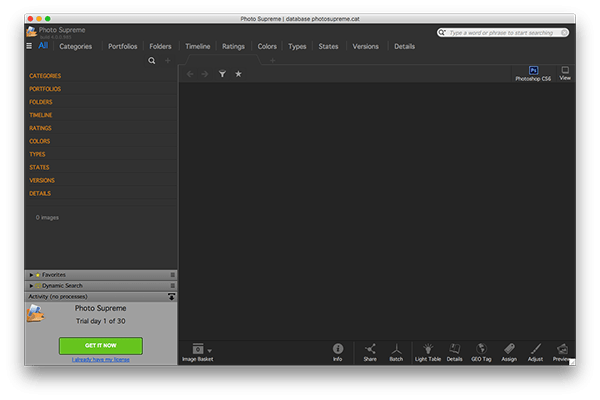Viewport: 600px width, 400px height.
Task: Switch to the Ratings tab
Action: pos(233,46)
